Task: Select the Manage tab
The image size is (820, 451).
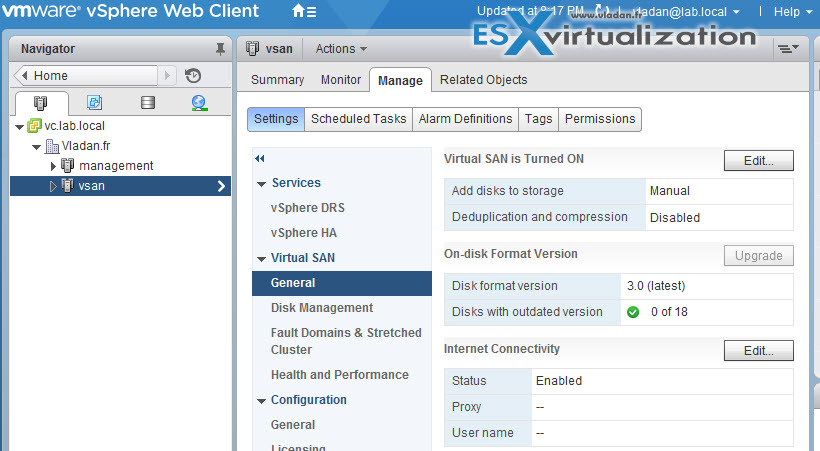Action: click(400, 80)
